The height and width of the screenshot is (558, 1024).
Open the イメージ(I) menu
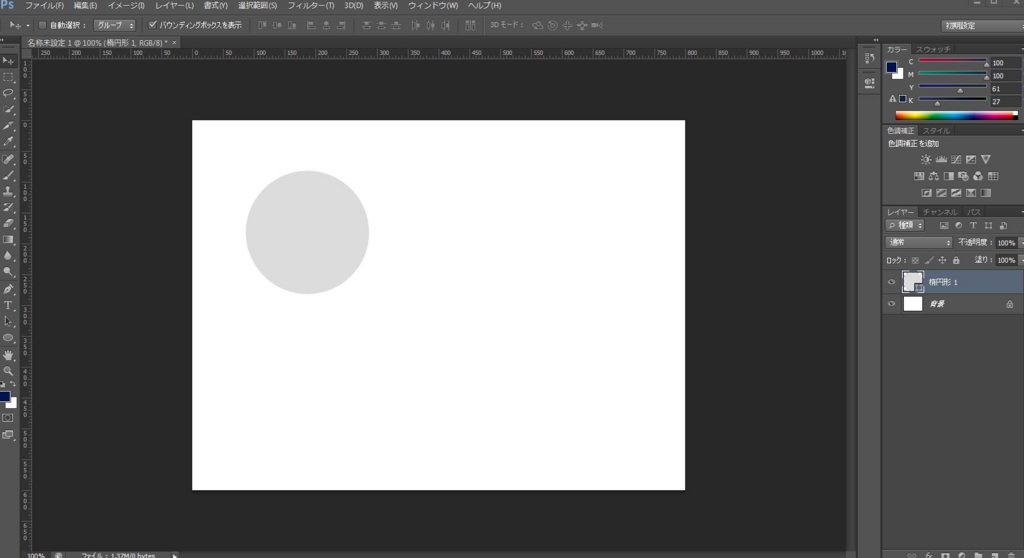126,5
